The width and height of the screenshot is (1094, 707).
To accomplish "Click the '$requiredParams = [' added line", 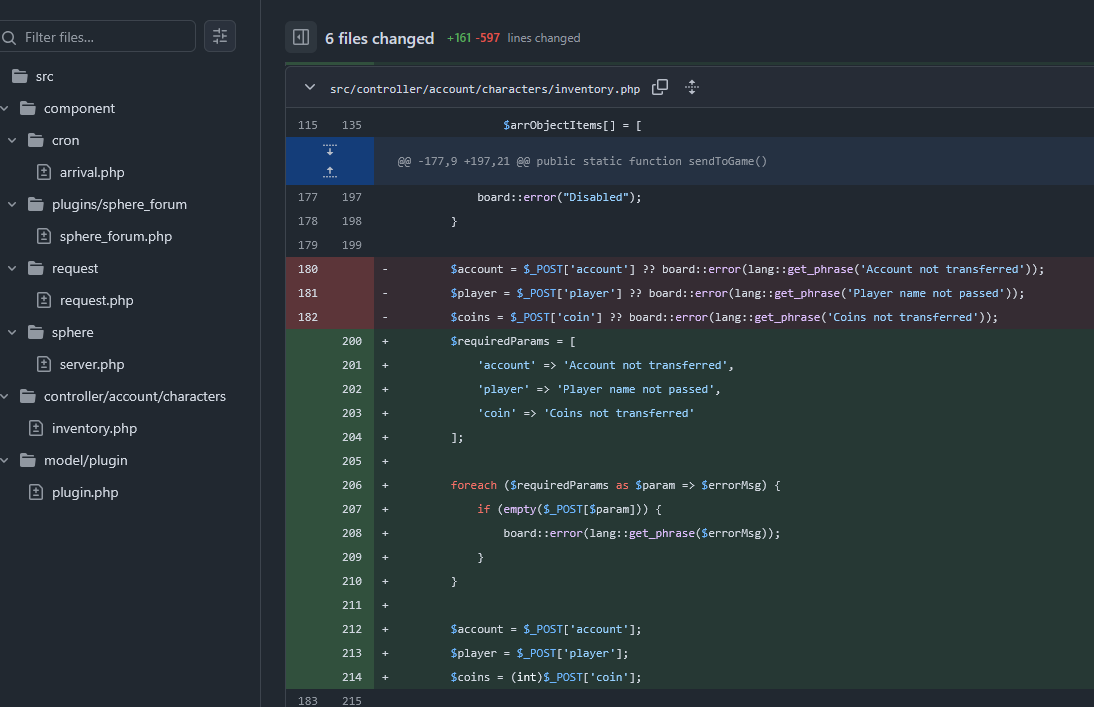I will (513, 341).
